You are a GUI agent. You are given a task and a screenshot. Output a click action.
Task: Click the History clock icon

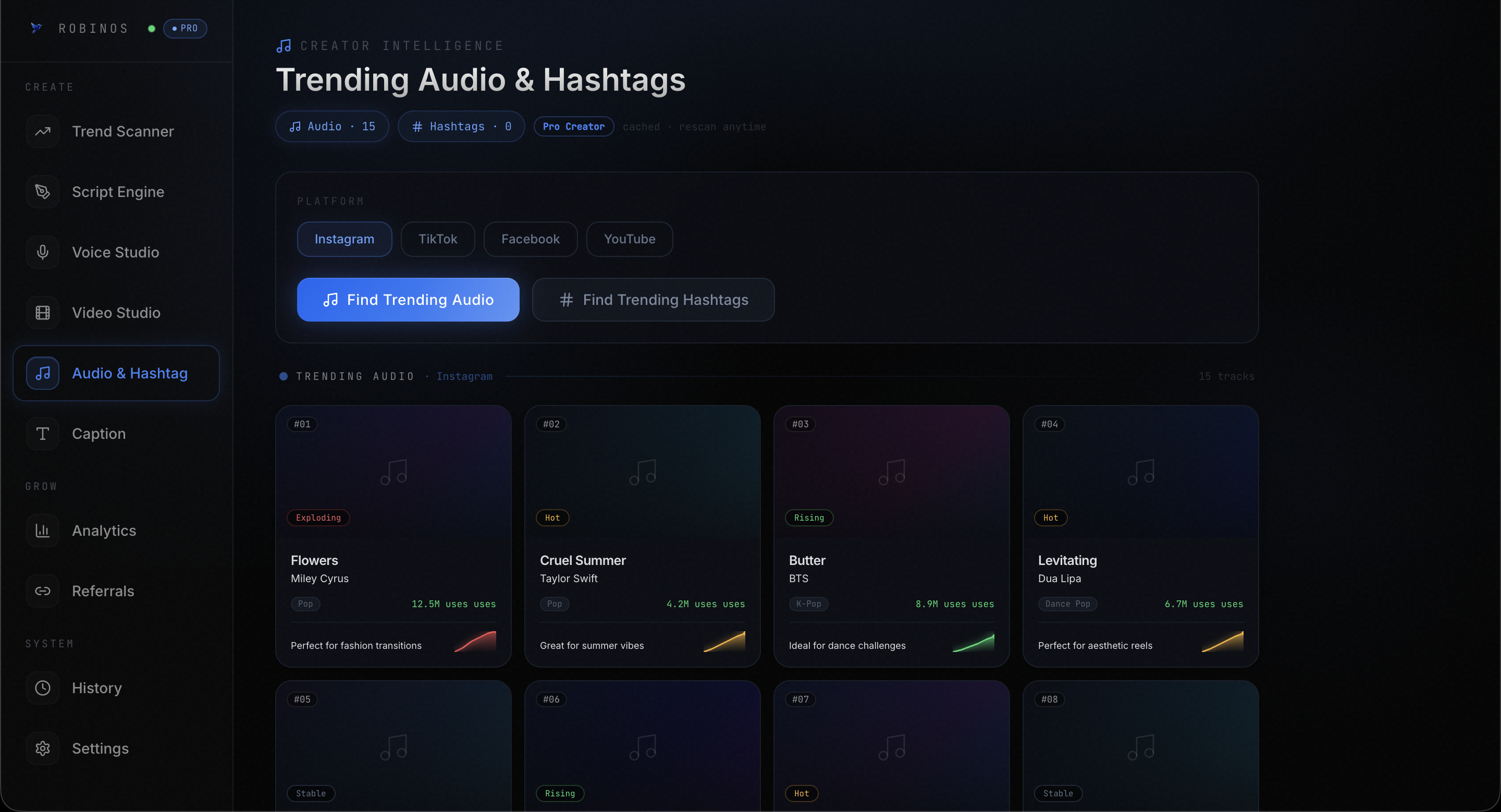tap(43, 688)
